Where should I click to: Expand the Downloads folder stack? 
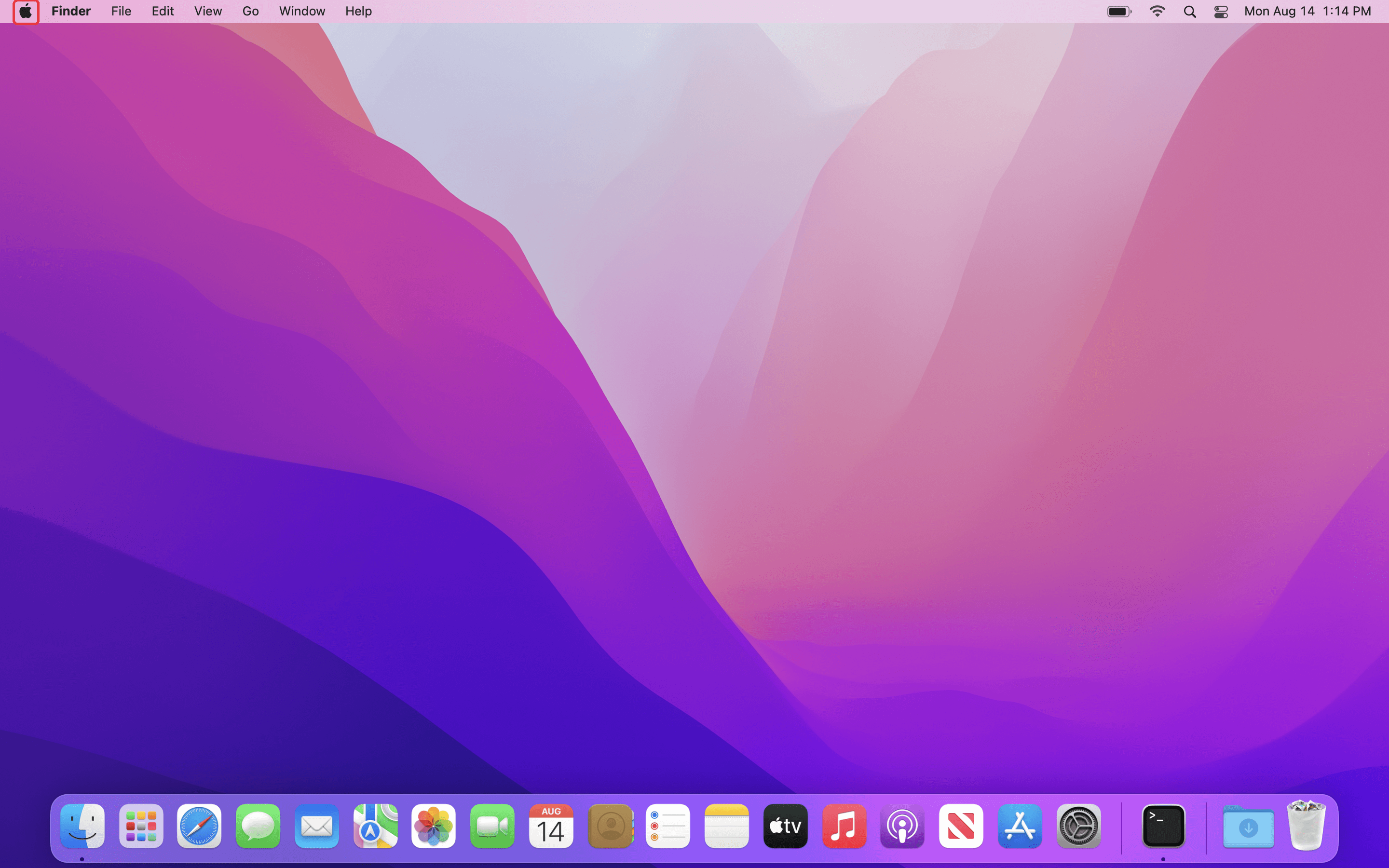[1248, 826]
